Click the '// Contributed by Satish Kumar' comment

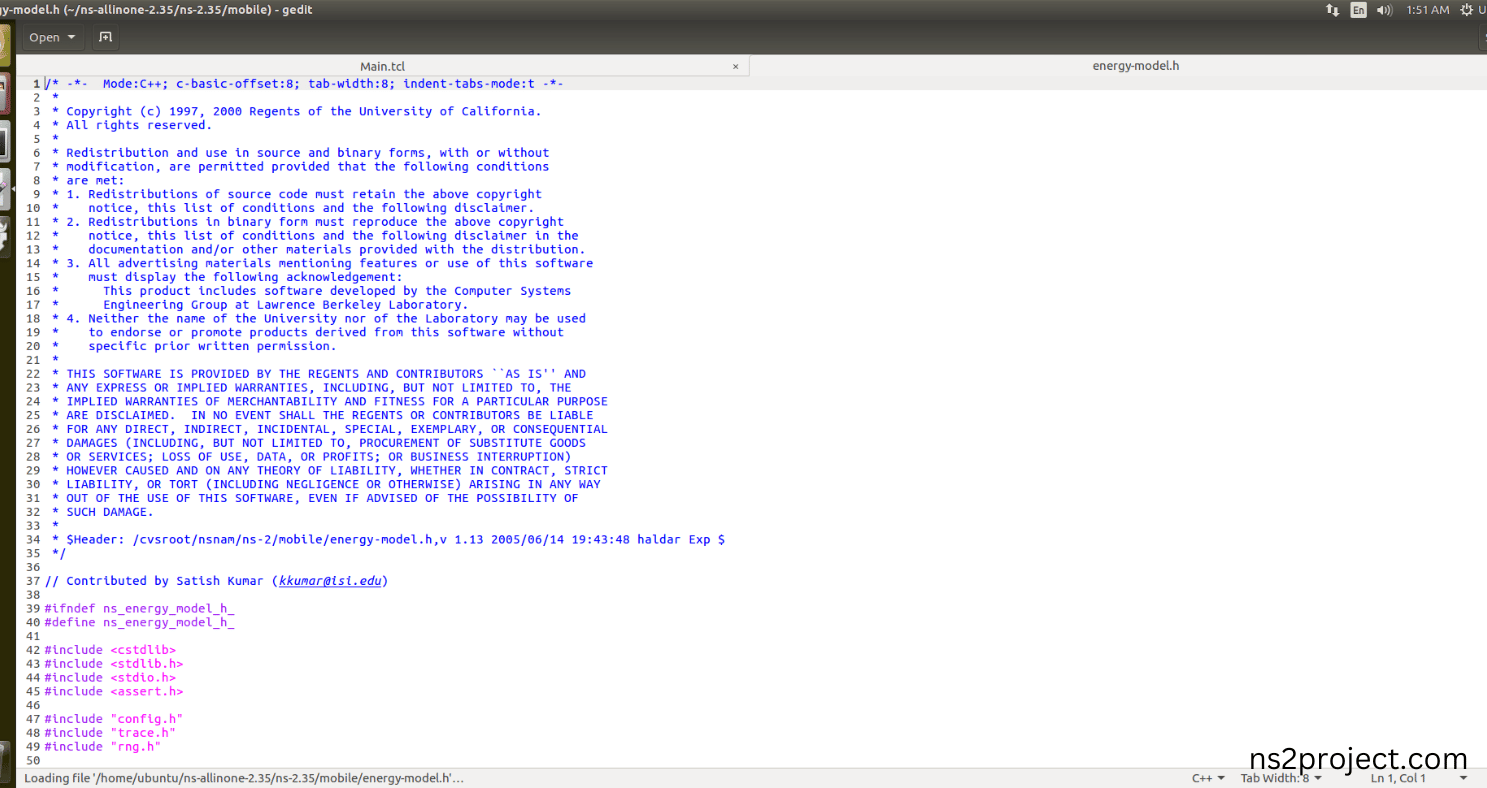pos(216,581)
